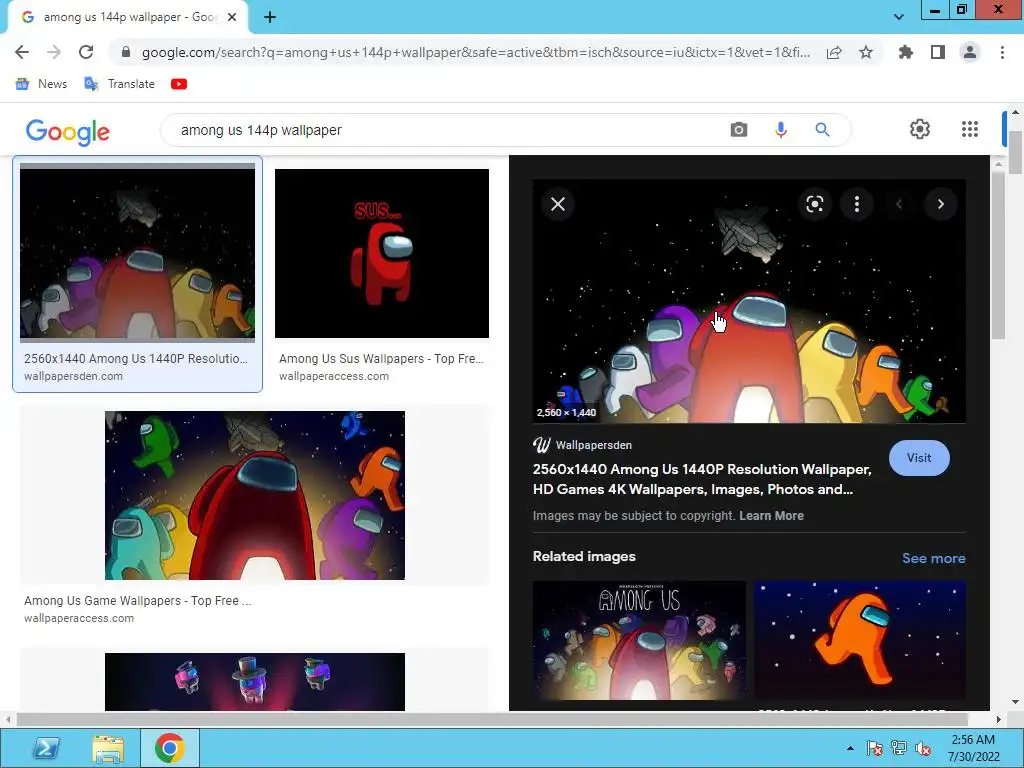Close the among us 144p wallpaper tab
Image resolution: width=1024 pixels, height=768 pixels.
tap(232, 18)
